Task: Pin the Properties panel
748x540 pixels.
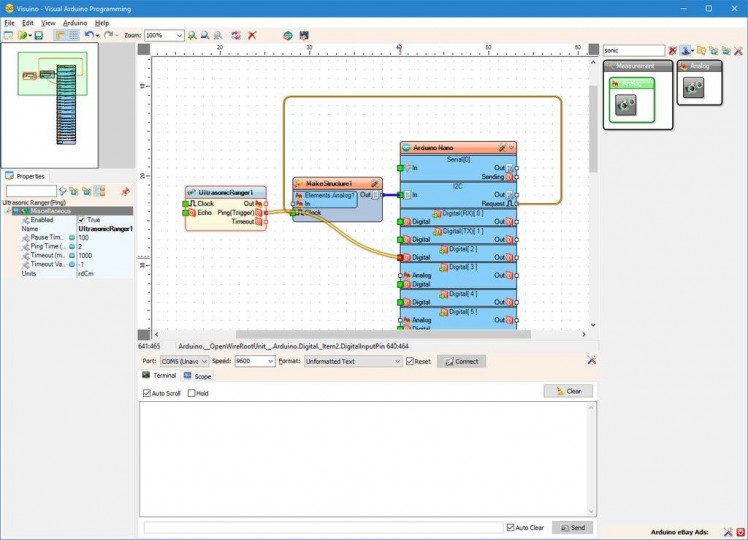Action: 125,191
